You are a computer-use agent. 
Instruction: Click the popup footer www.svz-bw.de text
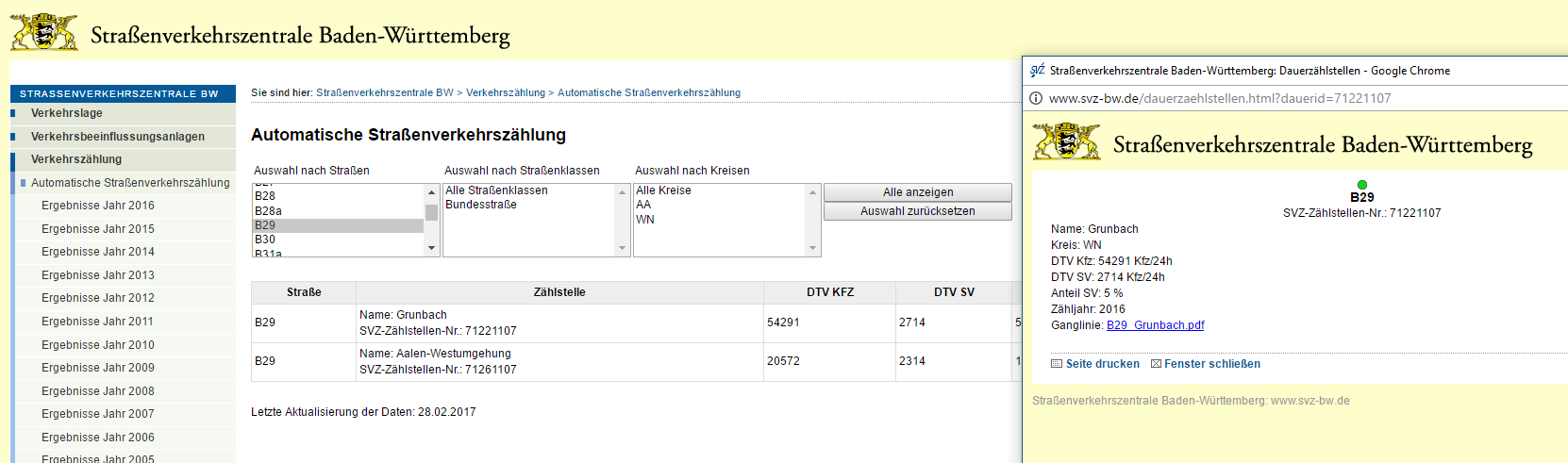pyautogui.click(x=1310, y=401)
